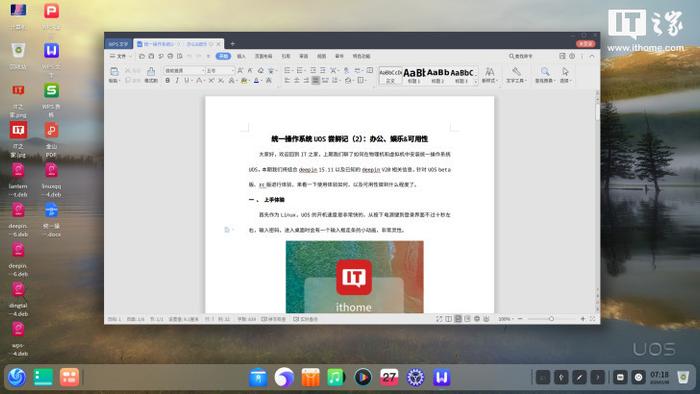Click the zoom slider handle in status bar
700x394 pixels.
click(551, 319)
